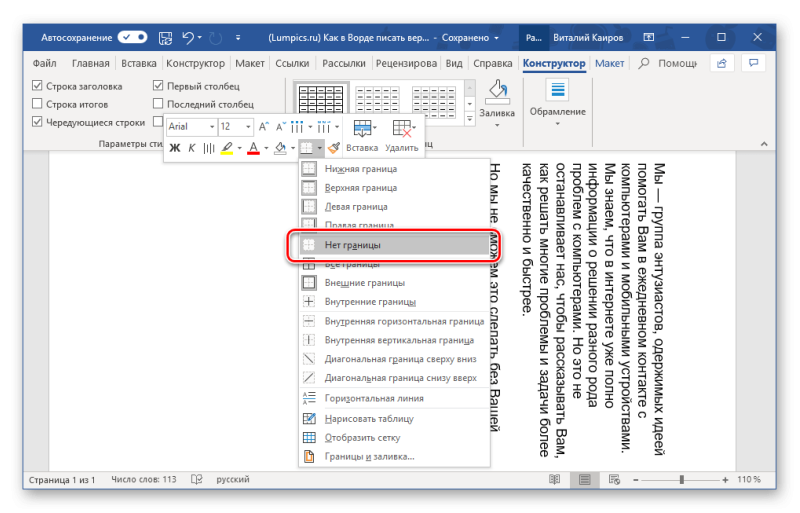The image size is (800, 513).
Task: Toggle bold in mini toolbar
Action: pos(174,148)
